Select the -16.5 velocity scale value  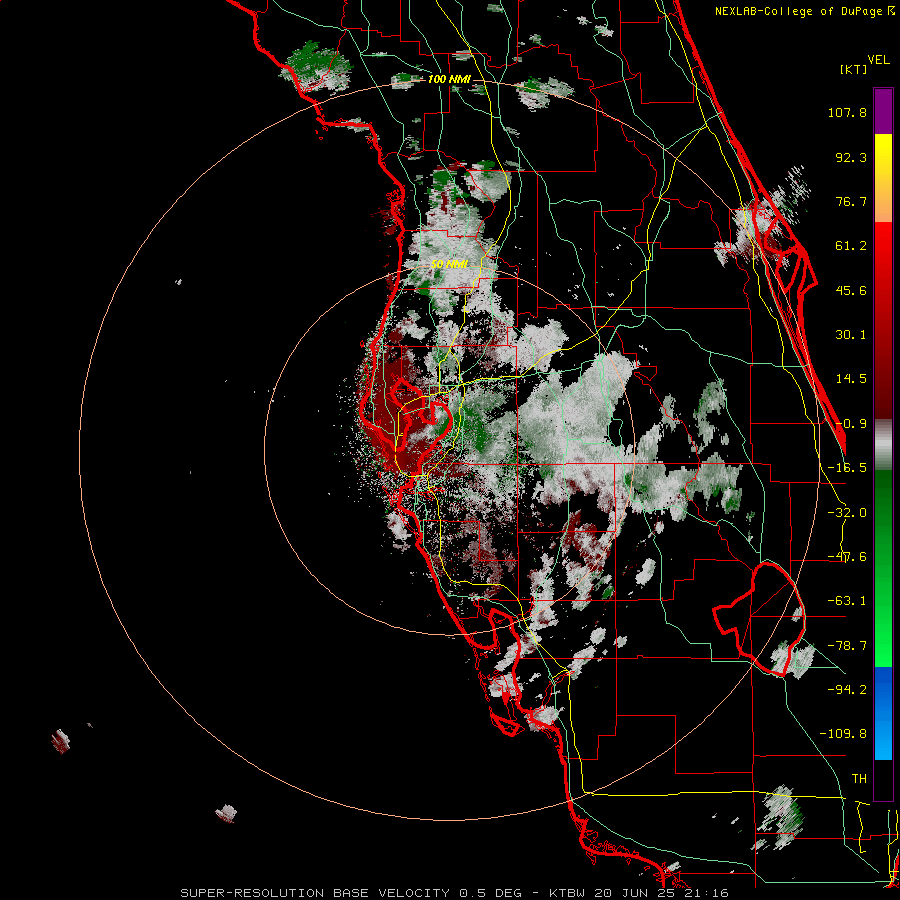tap(847, 468)
